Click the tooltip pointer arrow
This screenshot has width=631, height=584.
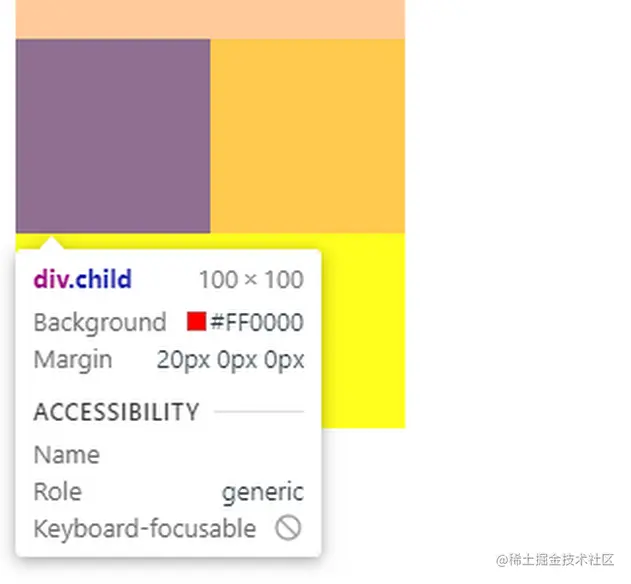(51, 244)
